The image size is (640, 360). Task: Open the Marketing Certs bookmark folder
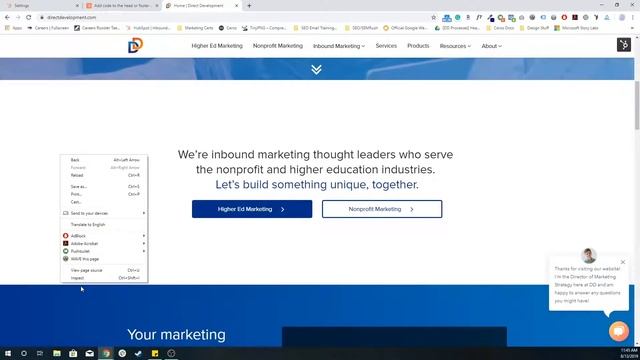(195, 28)
